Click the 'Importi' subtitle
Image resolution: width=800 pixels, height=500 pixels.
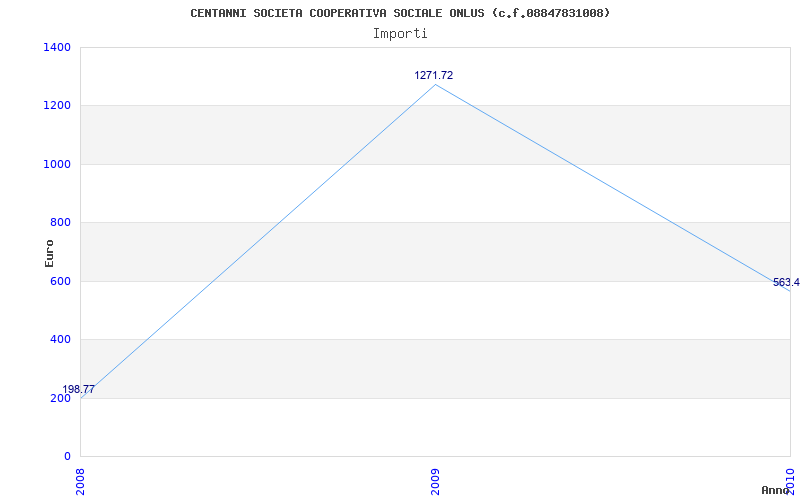(400, 34)
